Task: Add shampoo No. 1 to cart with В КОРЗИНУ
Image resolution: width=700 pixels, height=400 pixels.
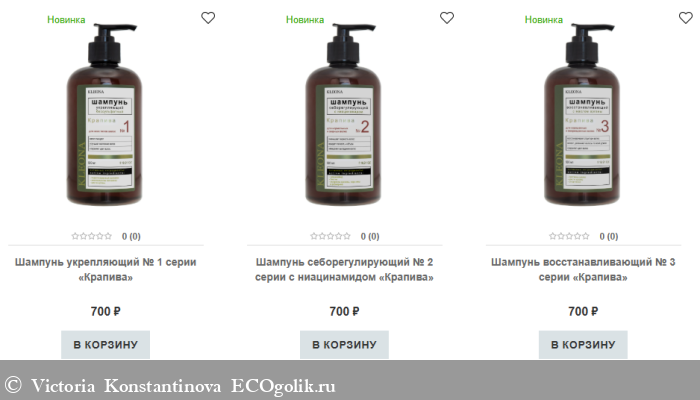Action: coord(105,345)
